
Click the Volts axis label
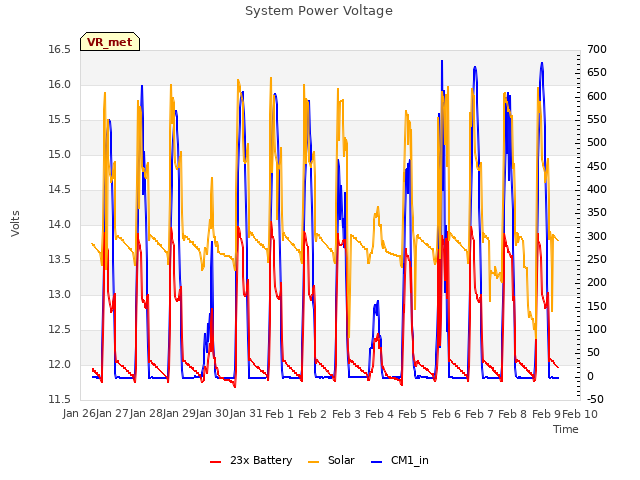pyautogui.click(x=16, y=223)
